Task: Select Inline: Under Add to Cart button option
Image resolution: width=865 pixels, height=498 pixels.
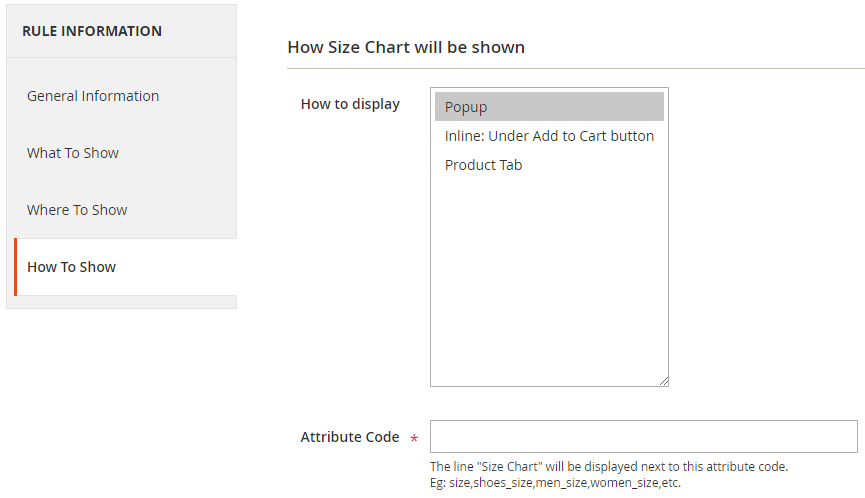Action: (x=549, y=136)
